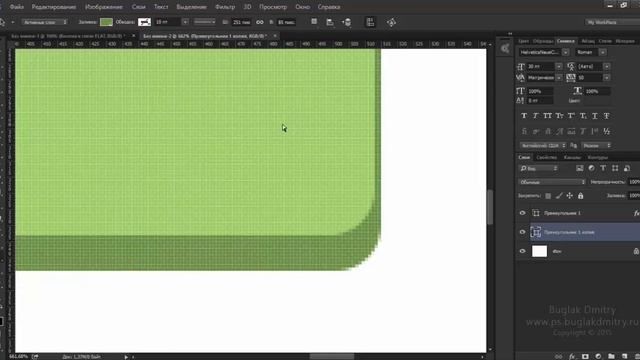The width and height of the screenshot is (640, 360).
Task: Filter layers by pixel layers icon
Action: coord(580,168)
